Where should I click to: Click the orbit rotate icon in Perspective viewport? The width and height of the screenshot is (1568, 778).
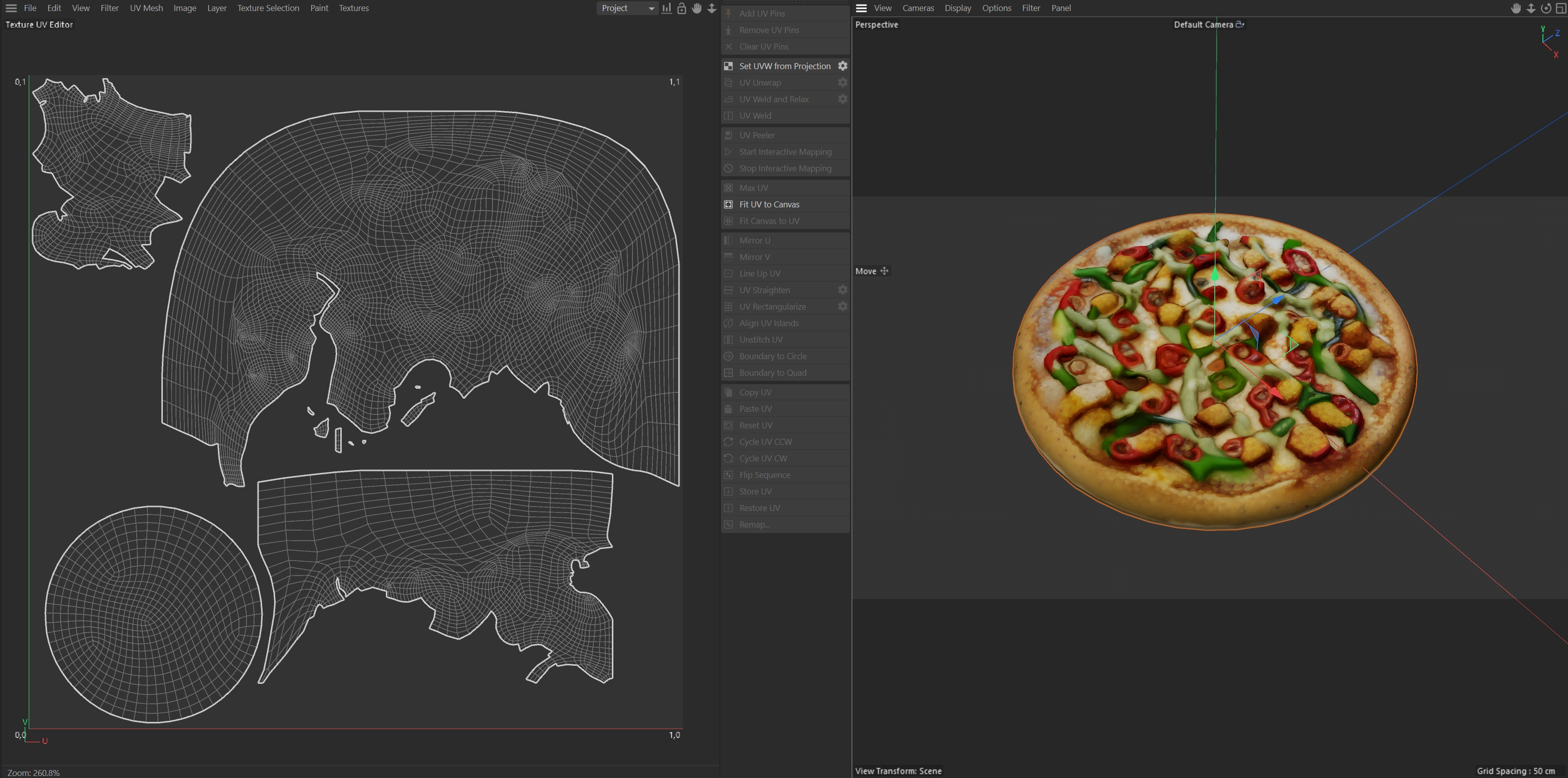[1545, 8]
